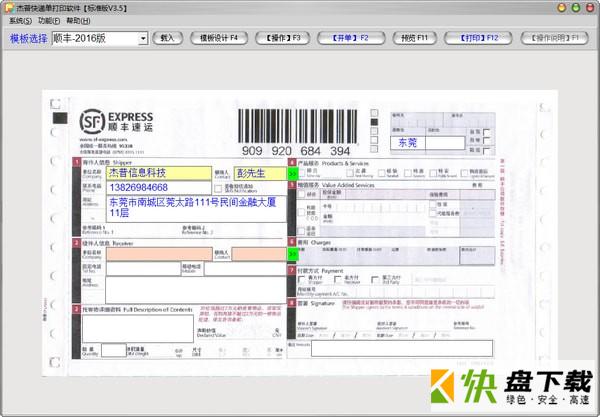Click the empty receiver contact field

(259, 254)
